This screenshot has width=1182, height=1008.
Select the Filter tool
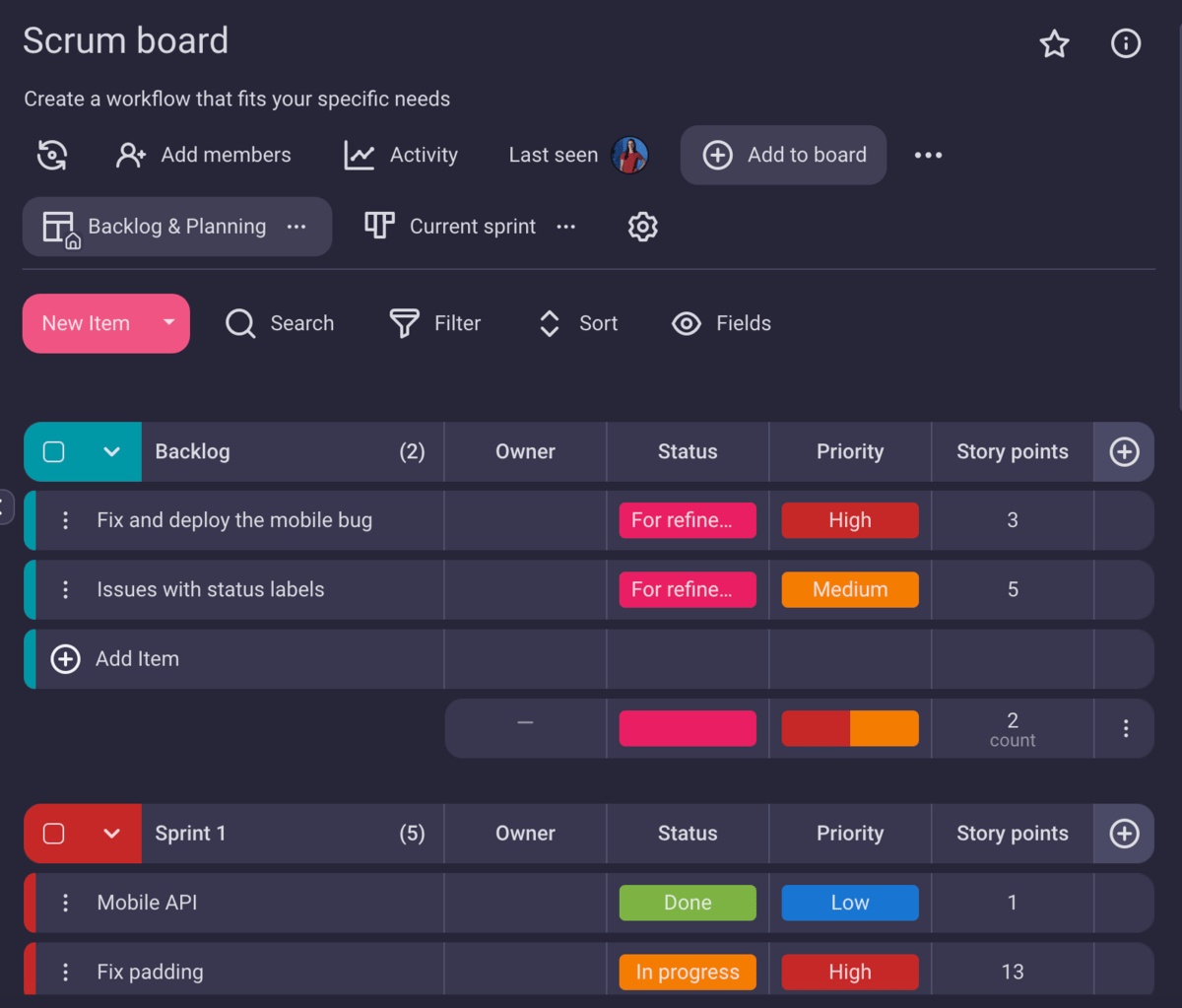coord(435,323)
